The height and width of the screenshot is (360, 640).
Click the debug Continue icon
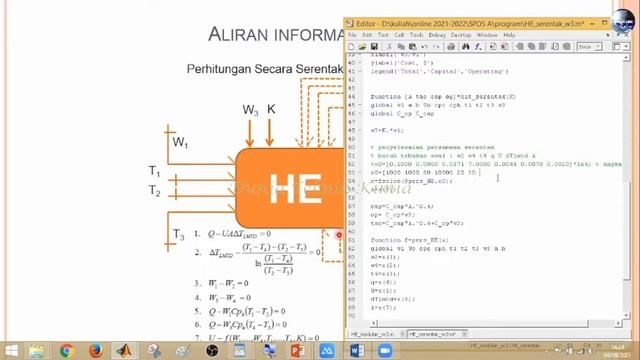click(x=555, y=47)
